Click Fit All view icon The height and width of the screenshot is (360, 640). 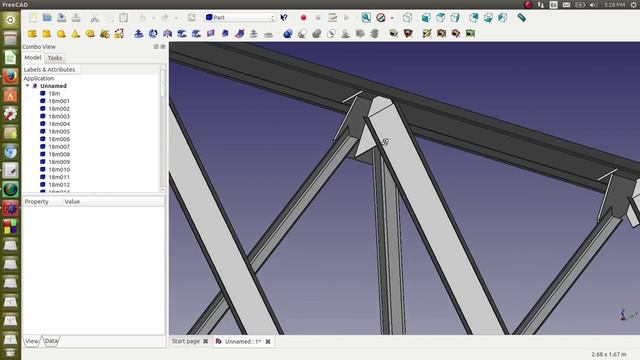pyautogui.click(x=366, y=18)
